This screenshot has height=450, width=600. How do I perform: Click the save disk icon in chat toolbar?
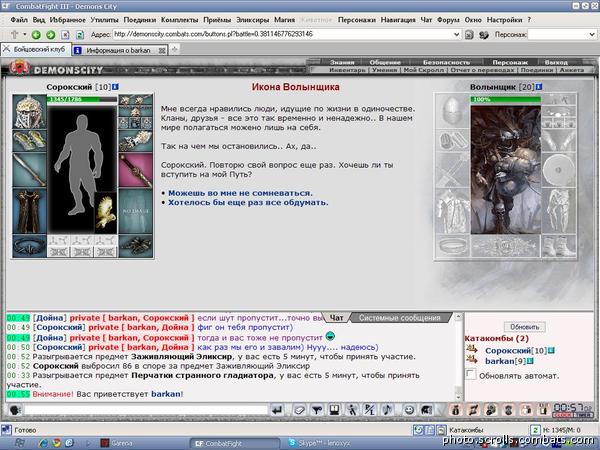click(334, 410)
